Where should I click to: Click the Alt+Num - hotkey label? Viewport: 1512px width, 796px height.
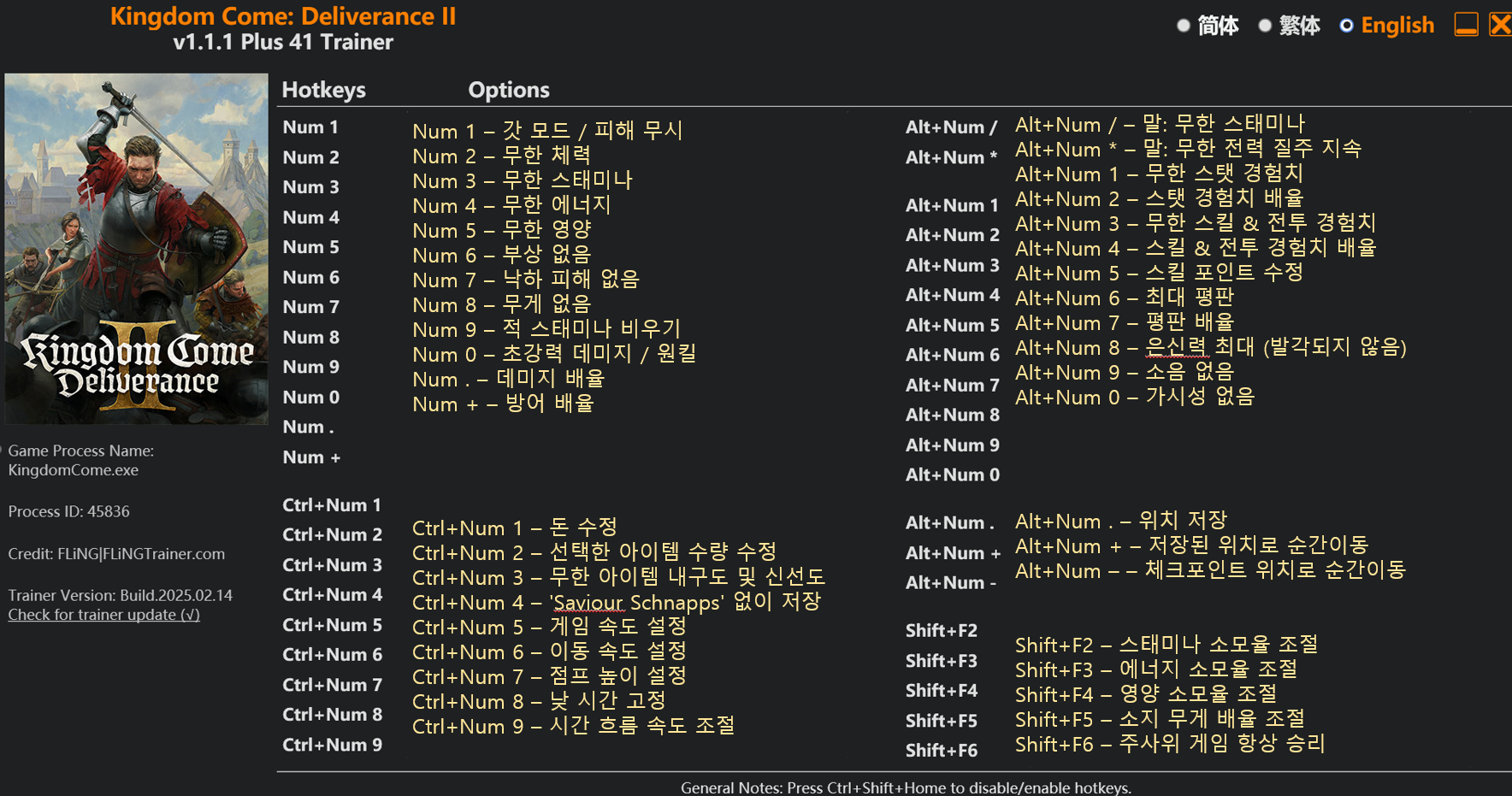click(951, 583)
